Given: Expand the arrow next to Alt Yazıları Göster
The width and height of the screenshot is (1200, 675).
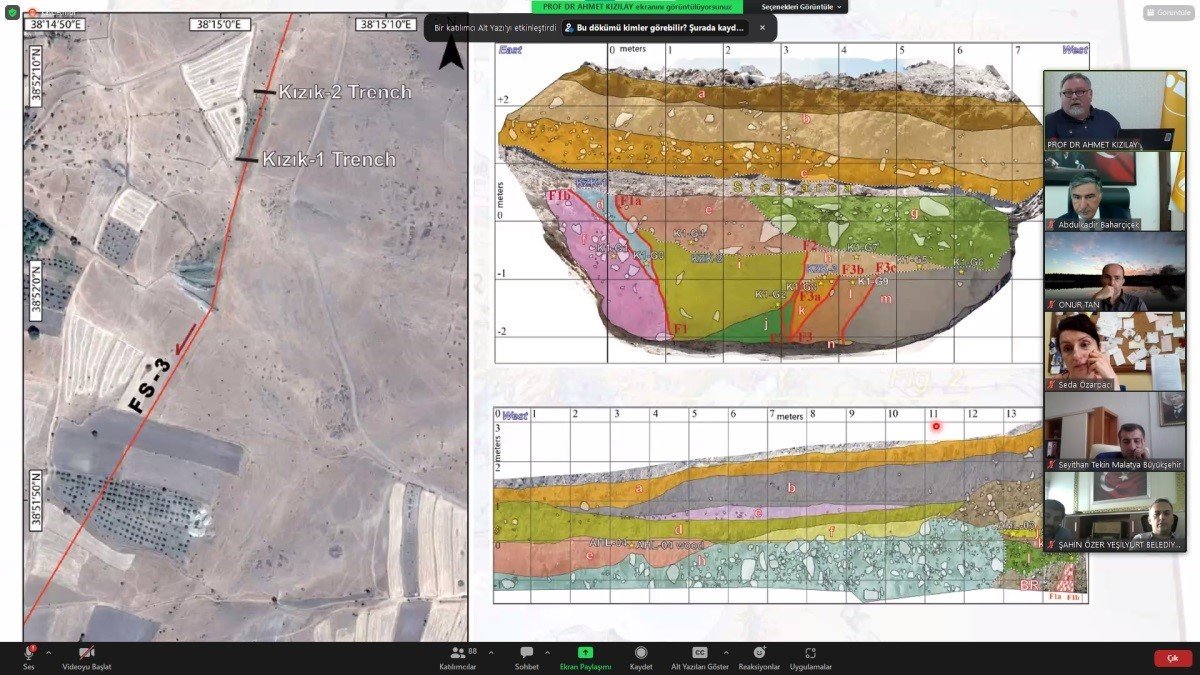Looking at the screenshot, I should 724,652.
